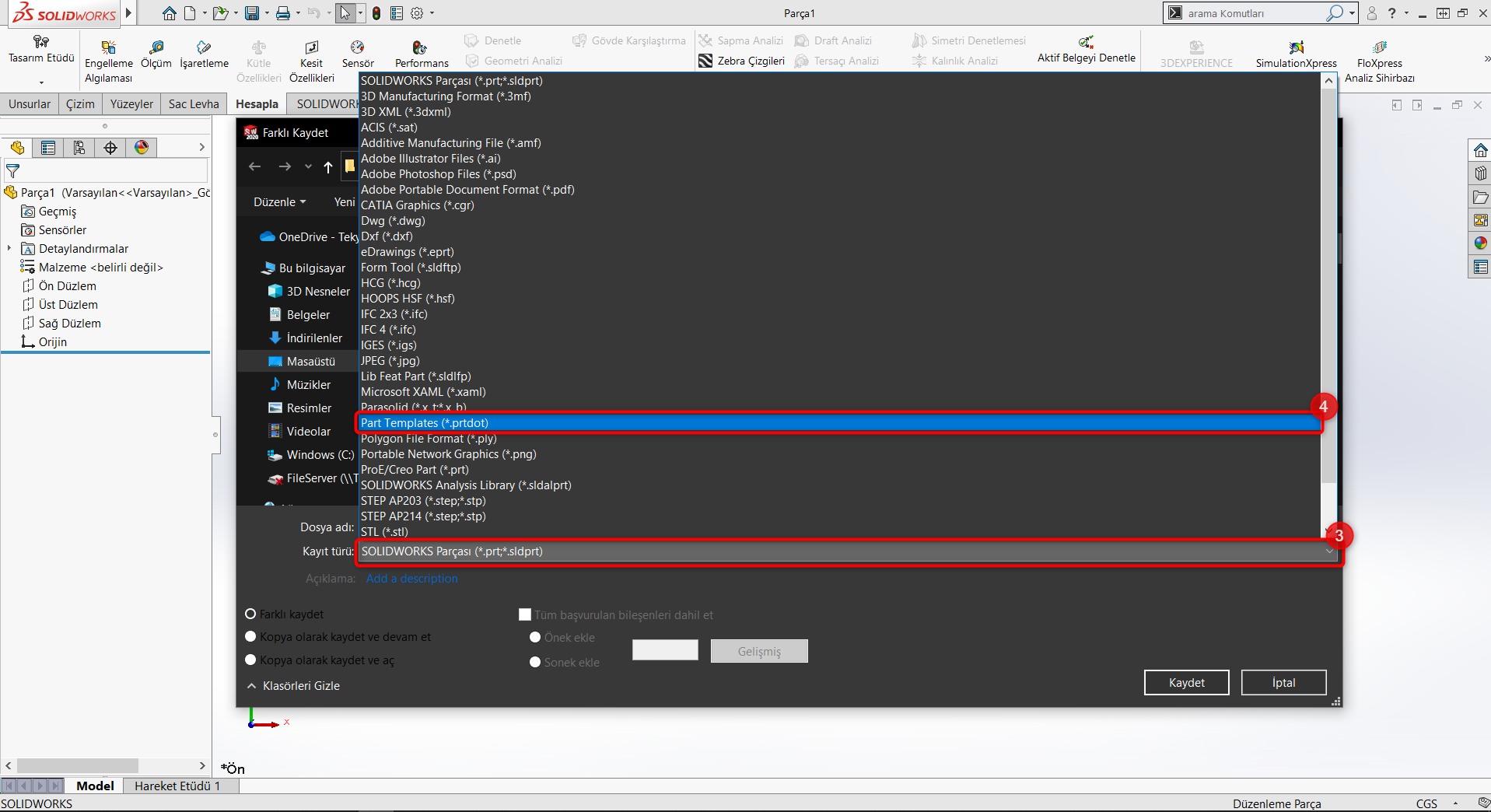
Task: Switch to Hareket Etüdü 1 tab
Action: (177, 786)
